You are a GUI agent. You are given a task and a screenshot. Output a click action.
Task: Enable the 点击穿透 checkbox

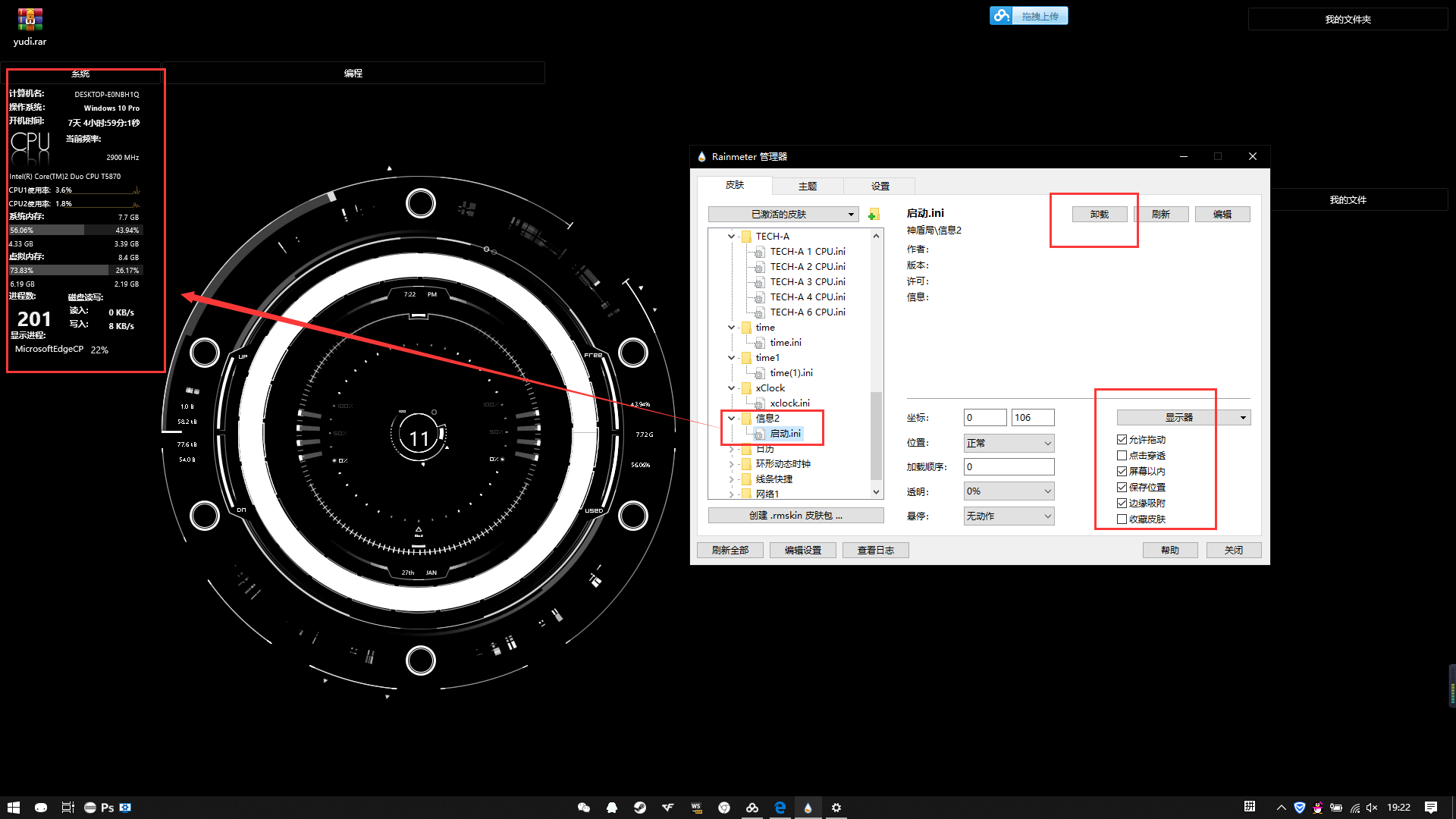[1122, 456]
